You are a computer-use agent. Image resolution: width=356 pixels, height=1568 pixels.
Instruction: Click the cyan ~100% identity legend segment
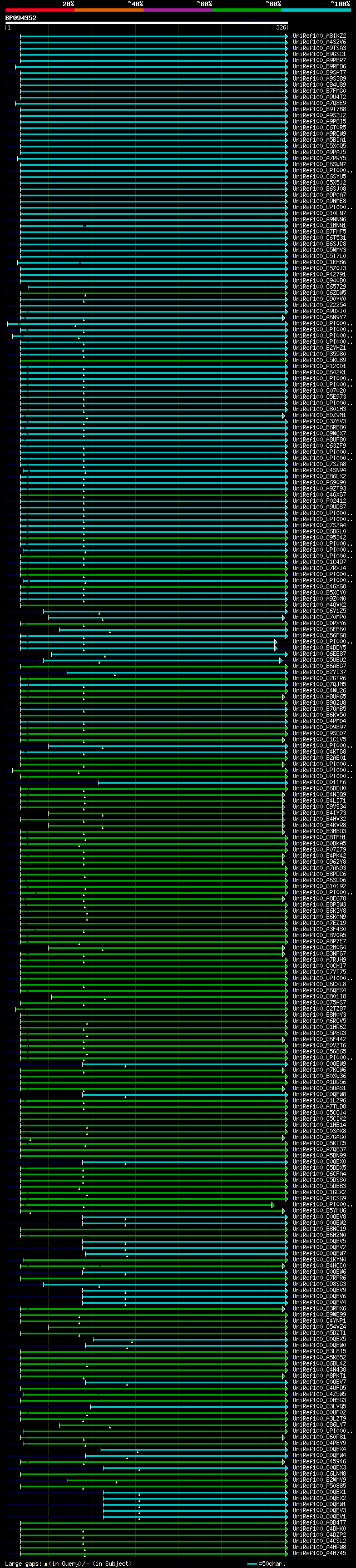click(316, 10)
